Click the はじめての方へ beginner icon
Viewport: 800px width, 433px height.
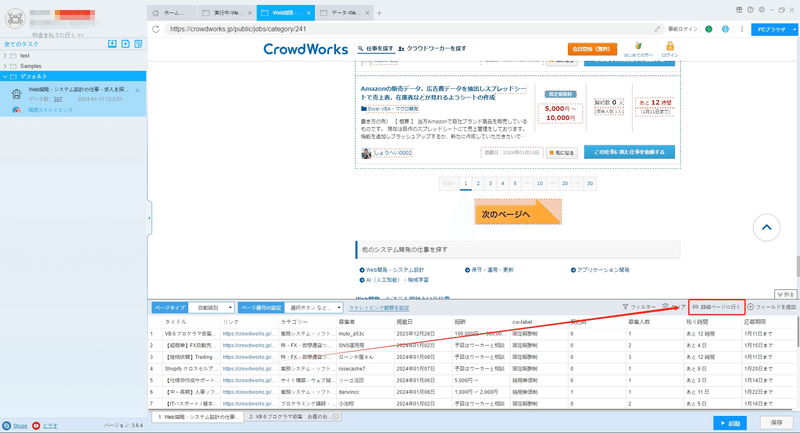pos(638,49)
